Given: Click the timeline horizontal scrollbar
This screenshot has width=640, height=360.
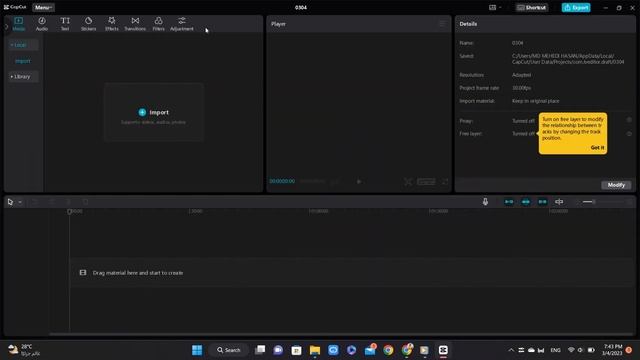Looking at the screenshot, I should [x=342, y=334].
